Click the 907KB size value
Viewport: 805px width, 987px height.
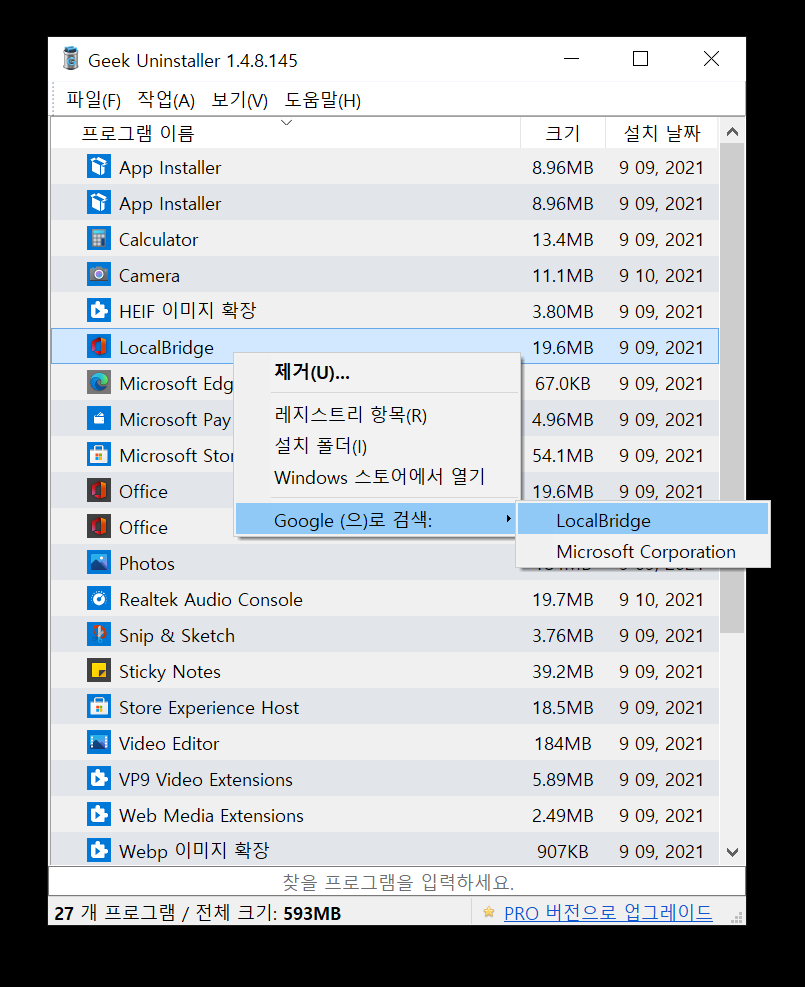click(x=563, y=851)
